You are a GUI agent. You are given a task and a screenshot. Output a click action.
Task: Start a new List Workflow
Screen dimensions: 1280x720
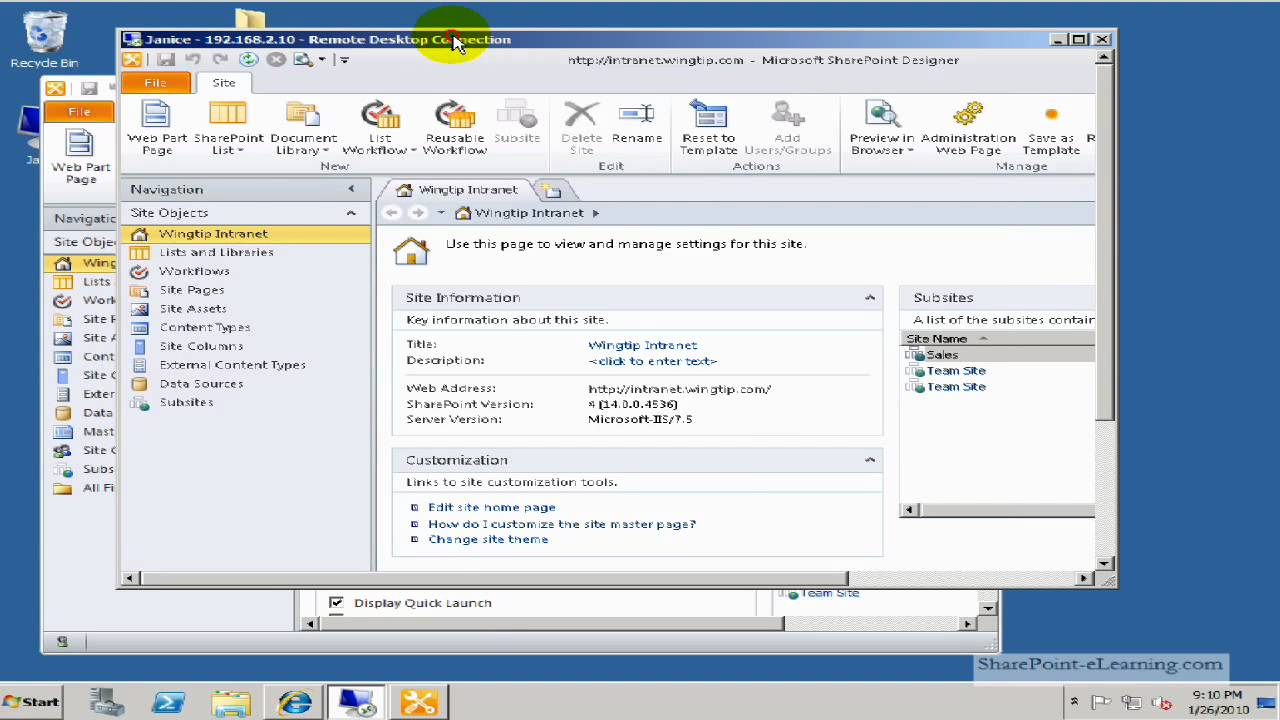click(x=380, y=128)
